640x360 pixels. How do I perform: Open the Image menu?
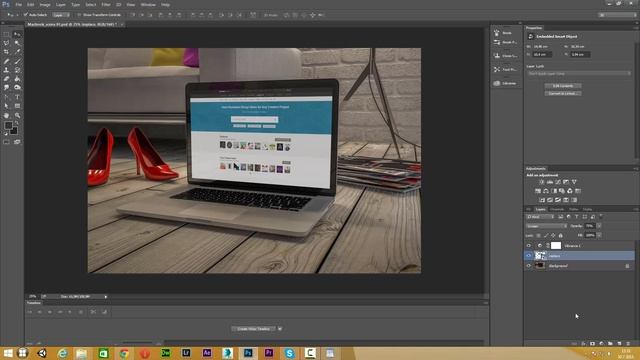(x=45, y=4)
